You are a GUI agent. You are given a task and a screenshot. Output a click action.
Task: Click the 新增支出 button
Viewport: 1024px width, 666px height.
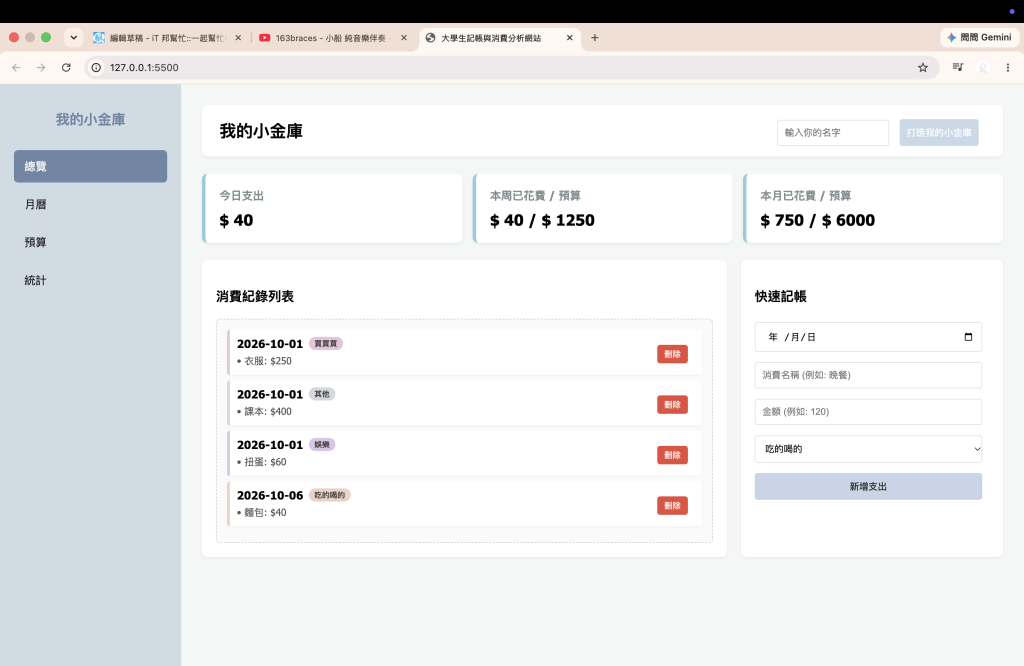868,486
